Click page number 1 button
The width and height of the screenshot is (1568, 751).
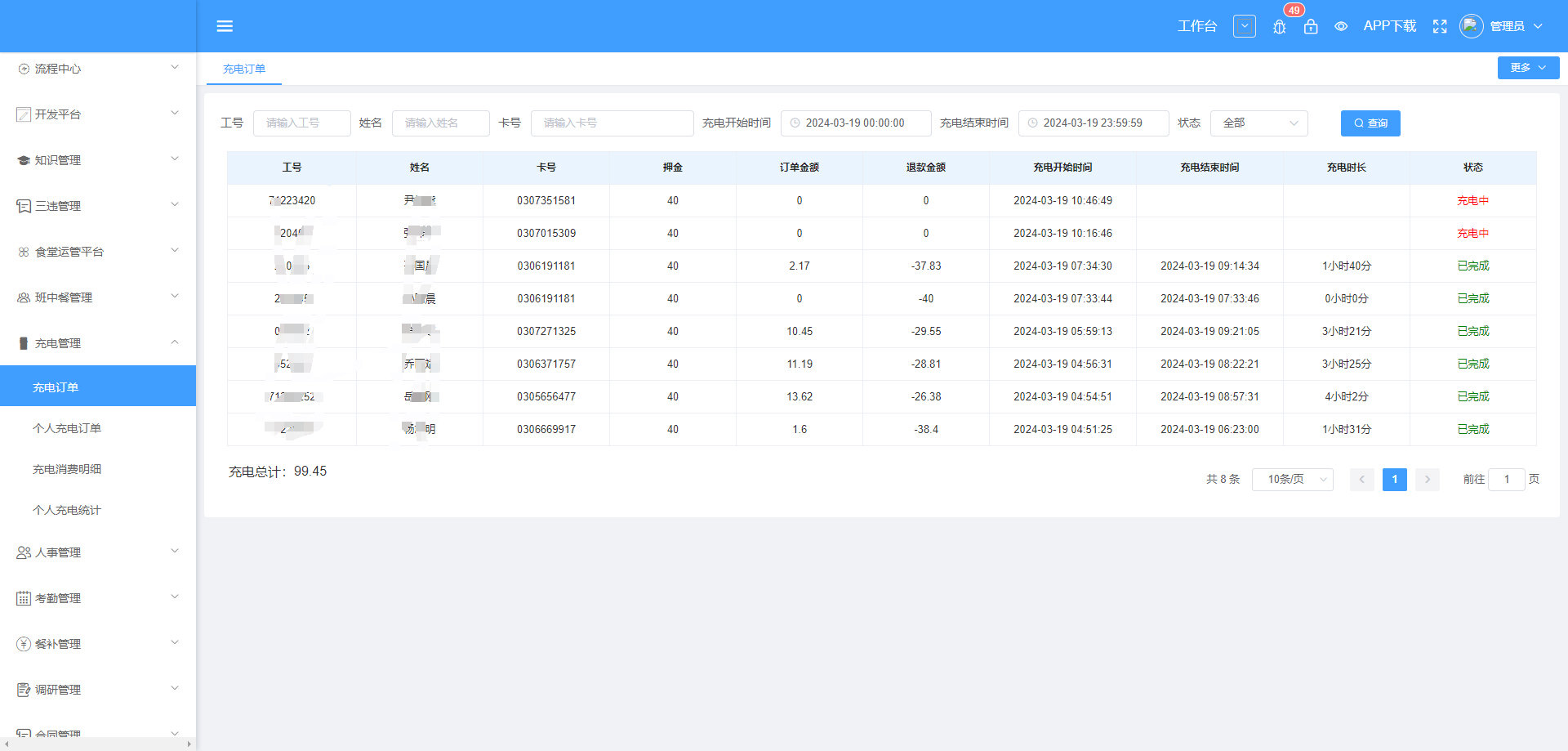pos(1395,480)
